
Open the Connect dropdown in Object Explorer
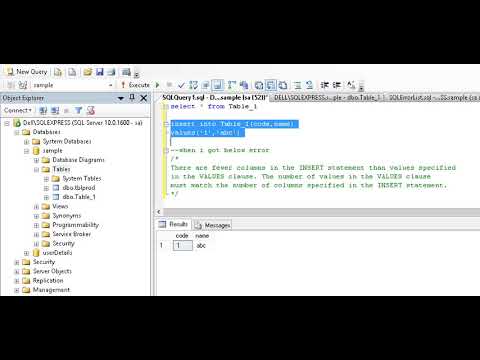(18, 110)
